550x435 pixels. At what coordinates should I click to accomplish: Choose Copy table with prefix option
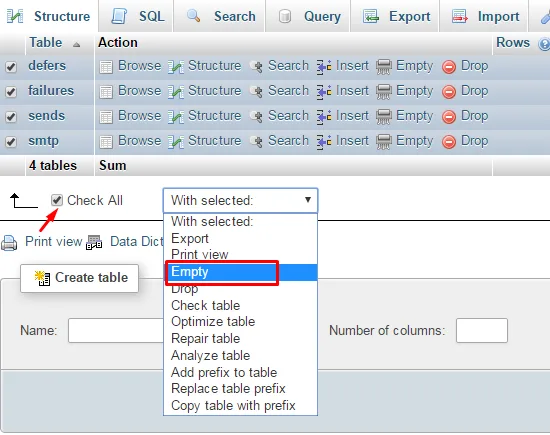coord(241,406)
